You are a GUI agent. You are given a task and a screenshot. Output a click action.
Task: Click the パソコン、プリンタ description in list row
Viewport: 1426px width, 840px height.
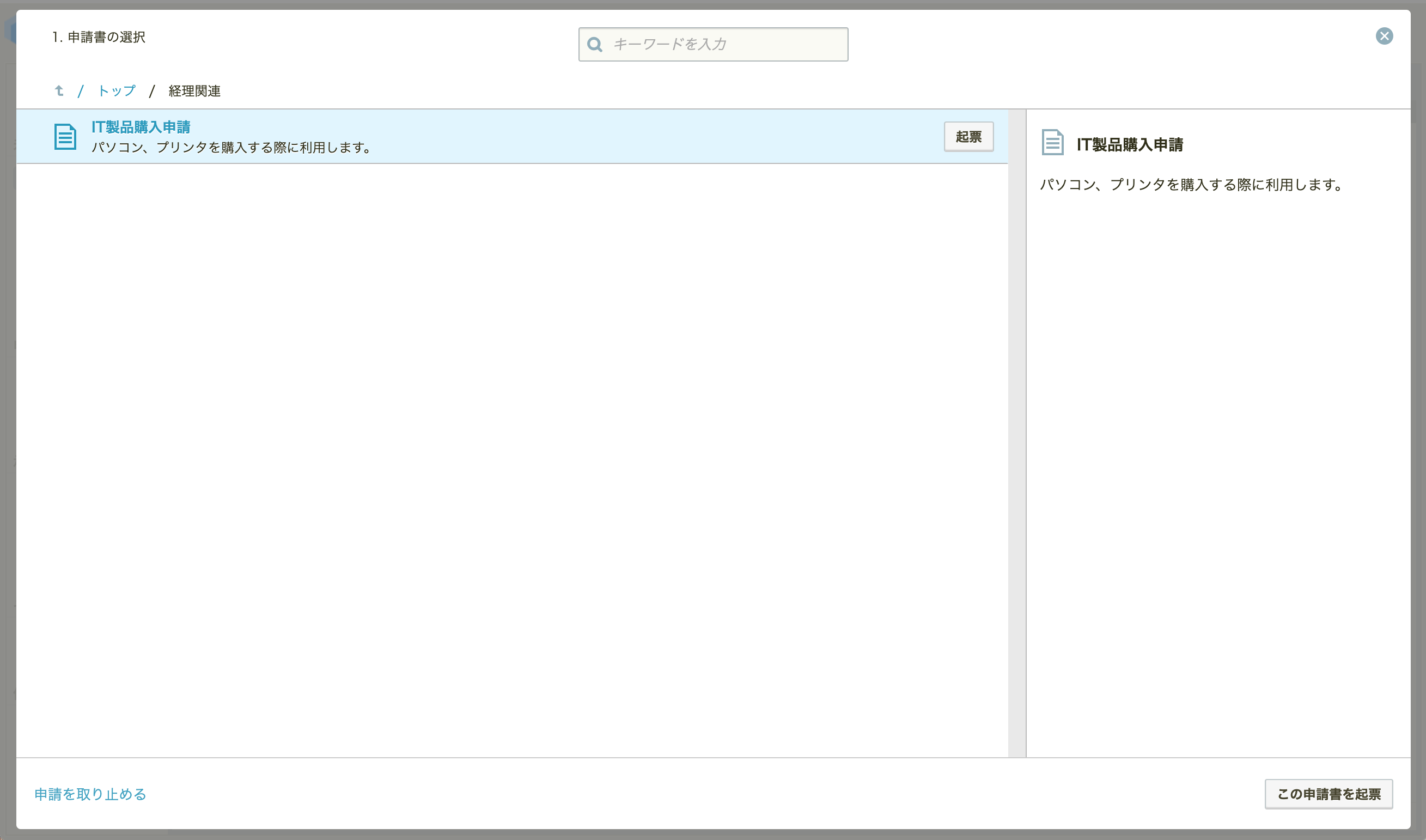click(x=232, y=147)
